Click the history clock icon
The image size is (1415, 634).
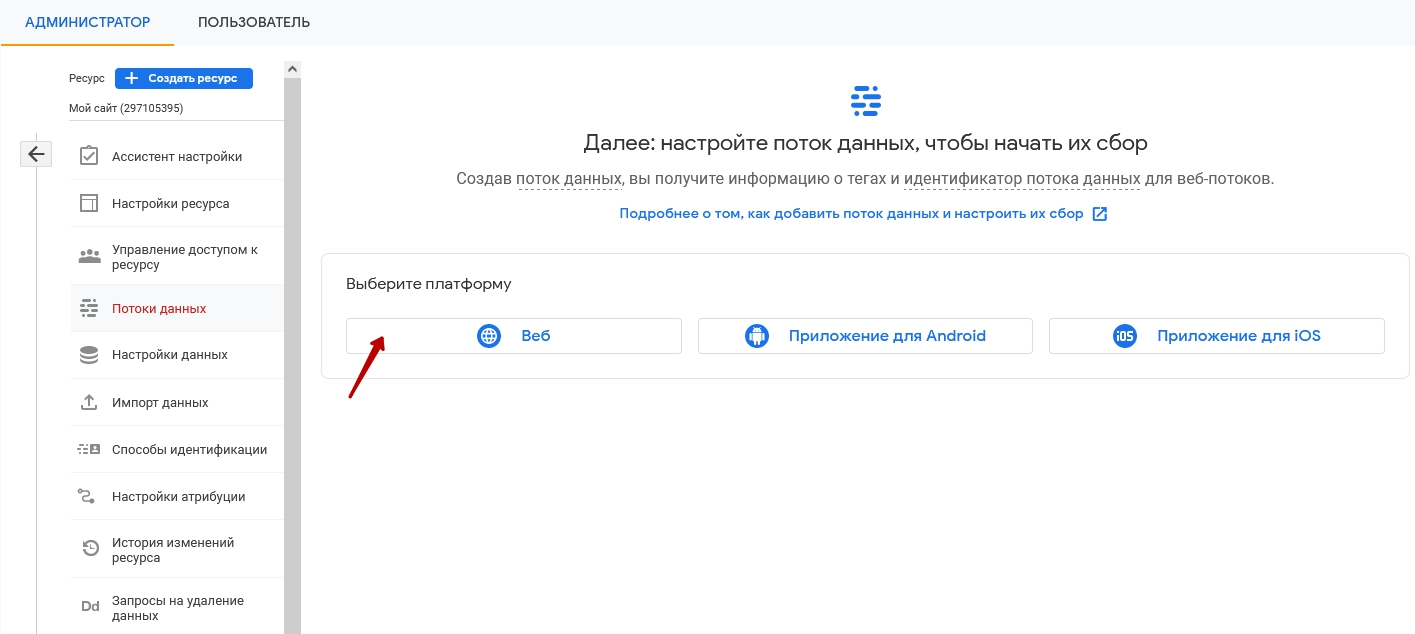point(89,549)
